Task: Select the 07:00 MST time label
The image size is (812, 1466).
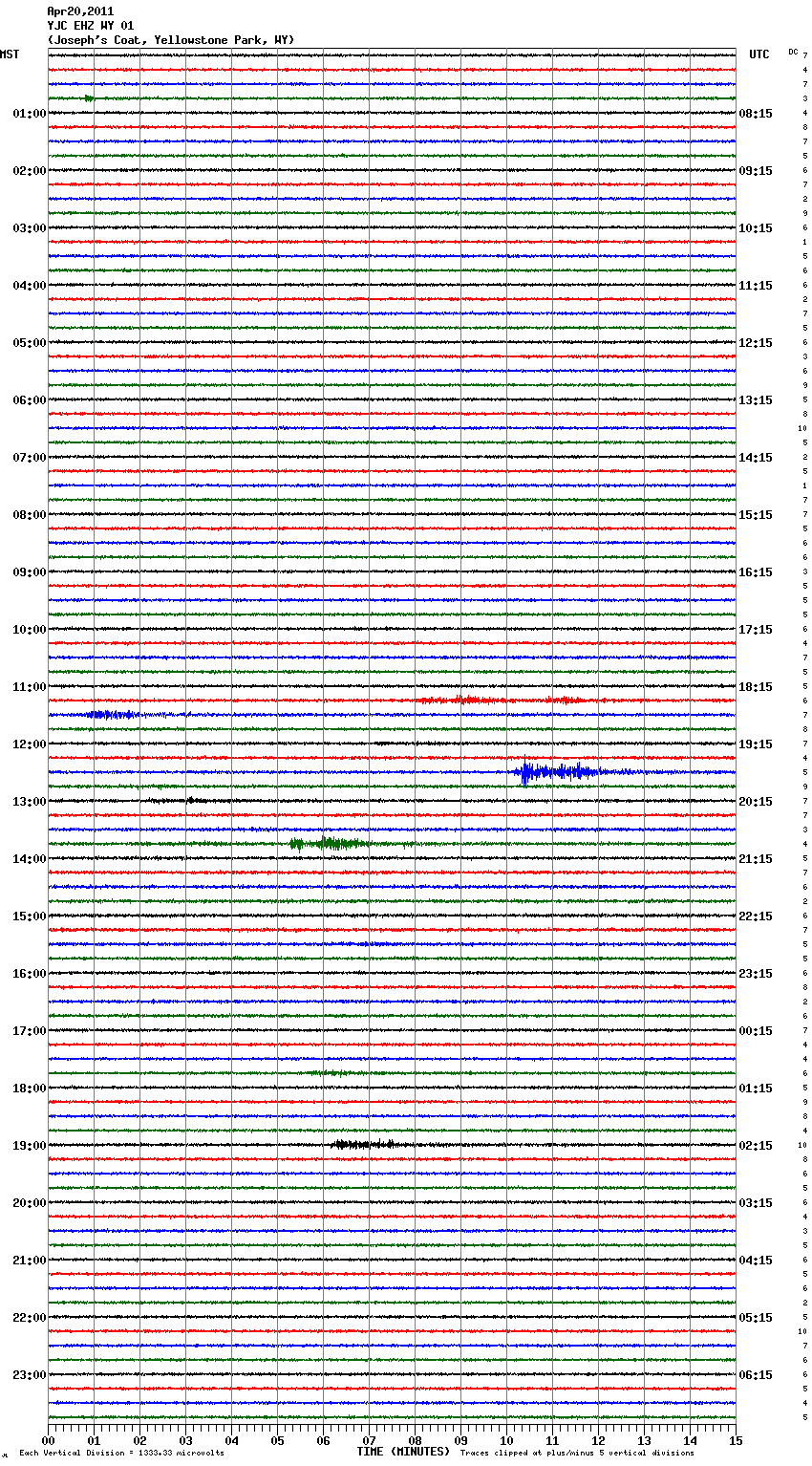Action: pyautogui.click(x=30, y=458)
